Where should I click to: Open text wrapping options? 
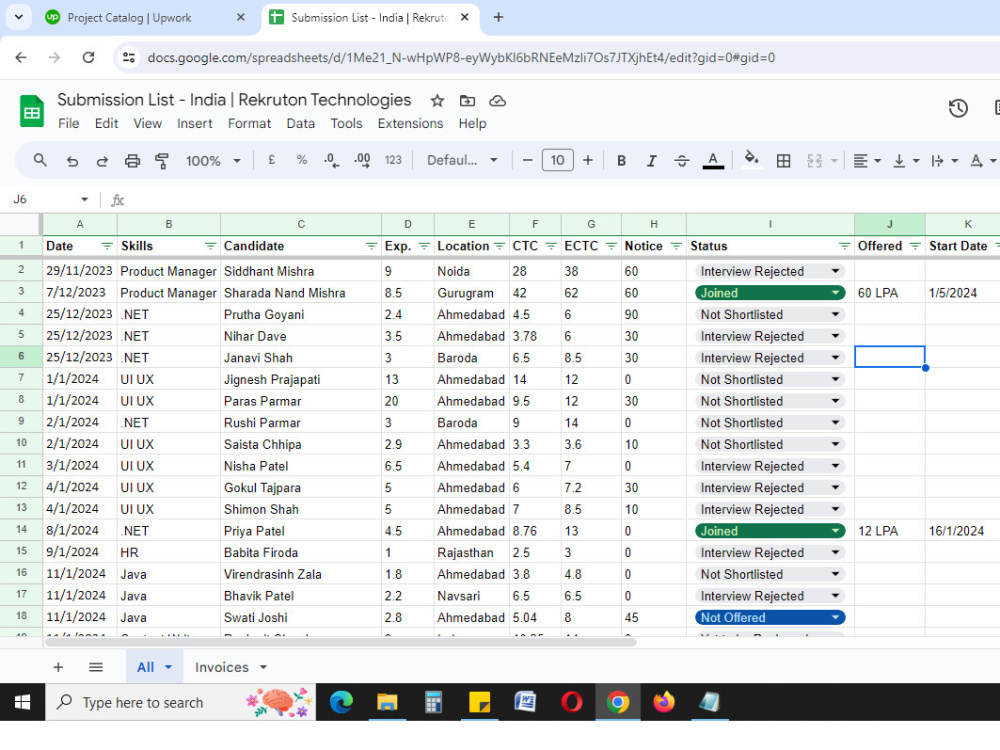pyautogui.click(x=944, y=161)
